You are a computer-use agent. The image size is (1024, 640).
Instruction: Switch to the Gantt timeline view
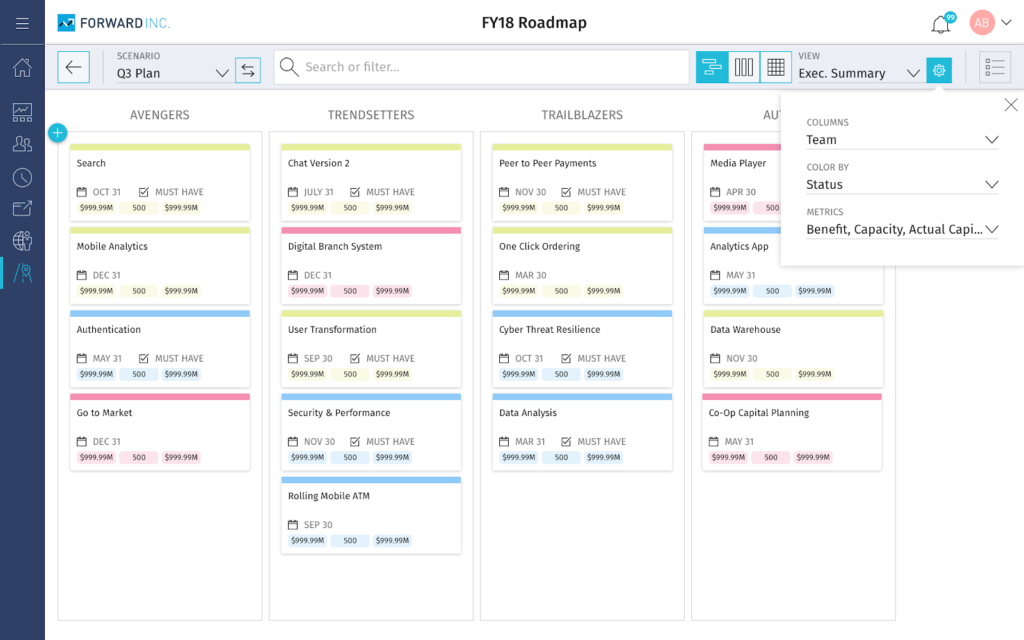[712, 68]
